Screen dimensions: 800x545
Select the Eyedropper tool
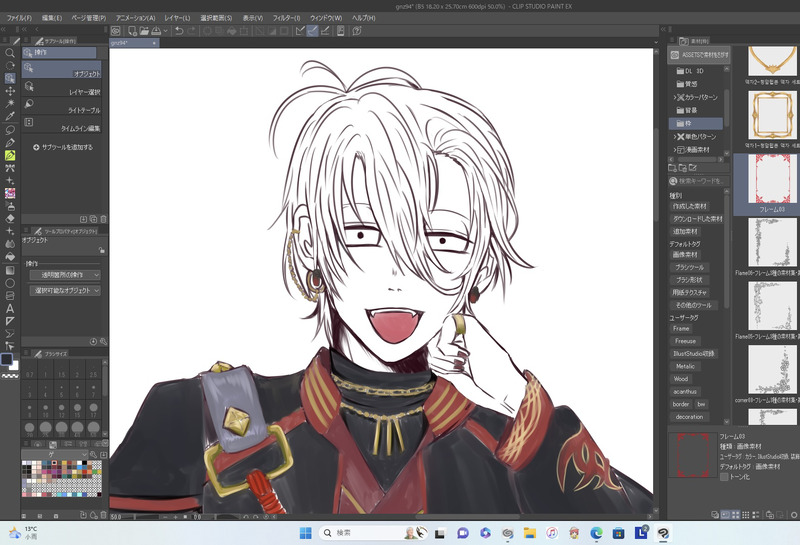click(x=10, y=116)
